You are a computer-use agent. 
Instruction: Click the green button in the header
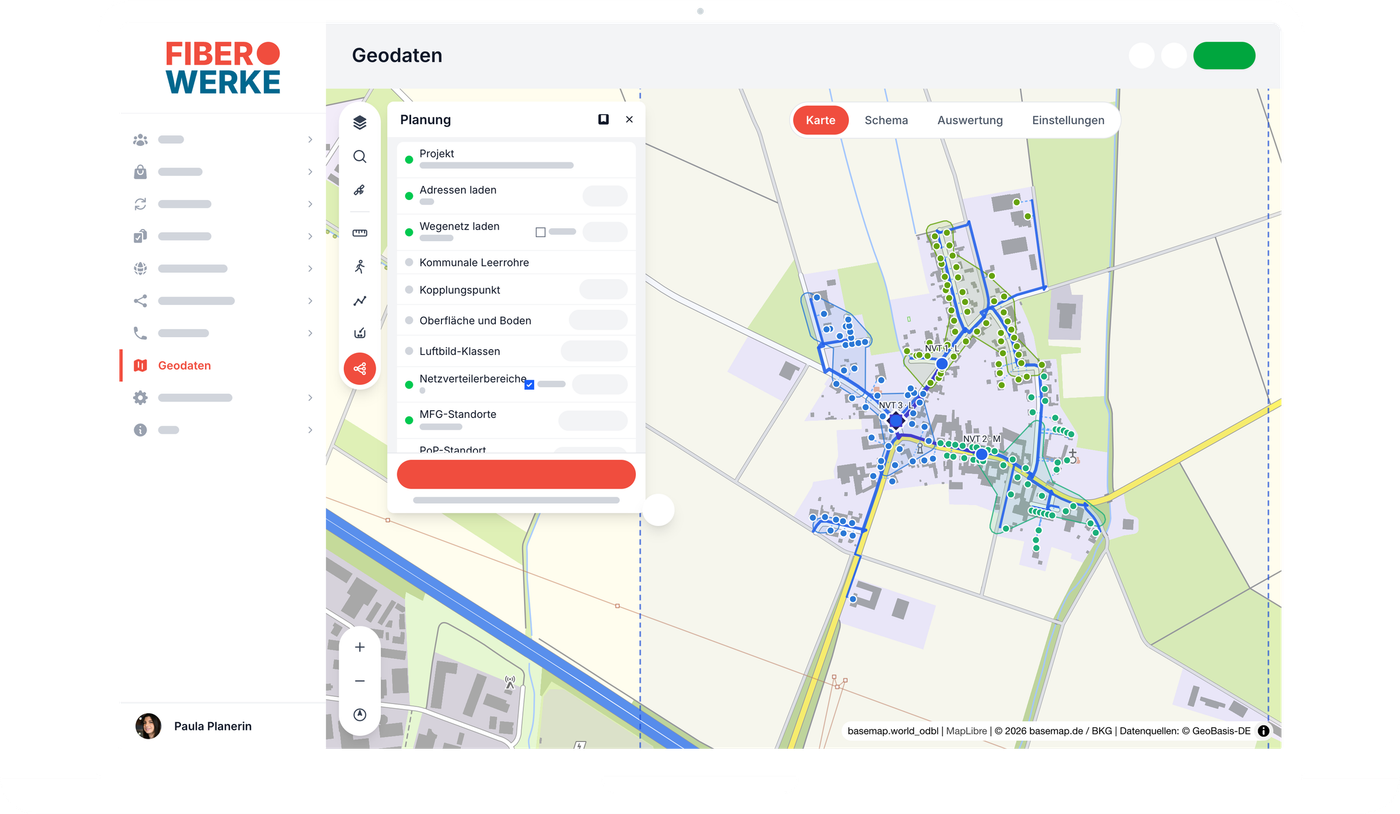coord(1224,55)
